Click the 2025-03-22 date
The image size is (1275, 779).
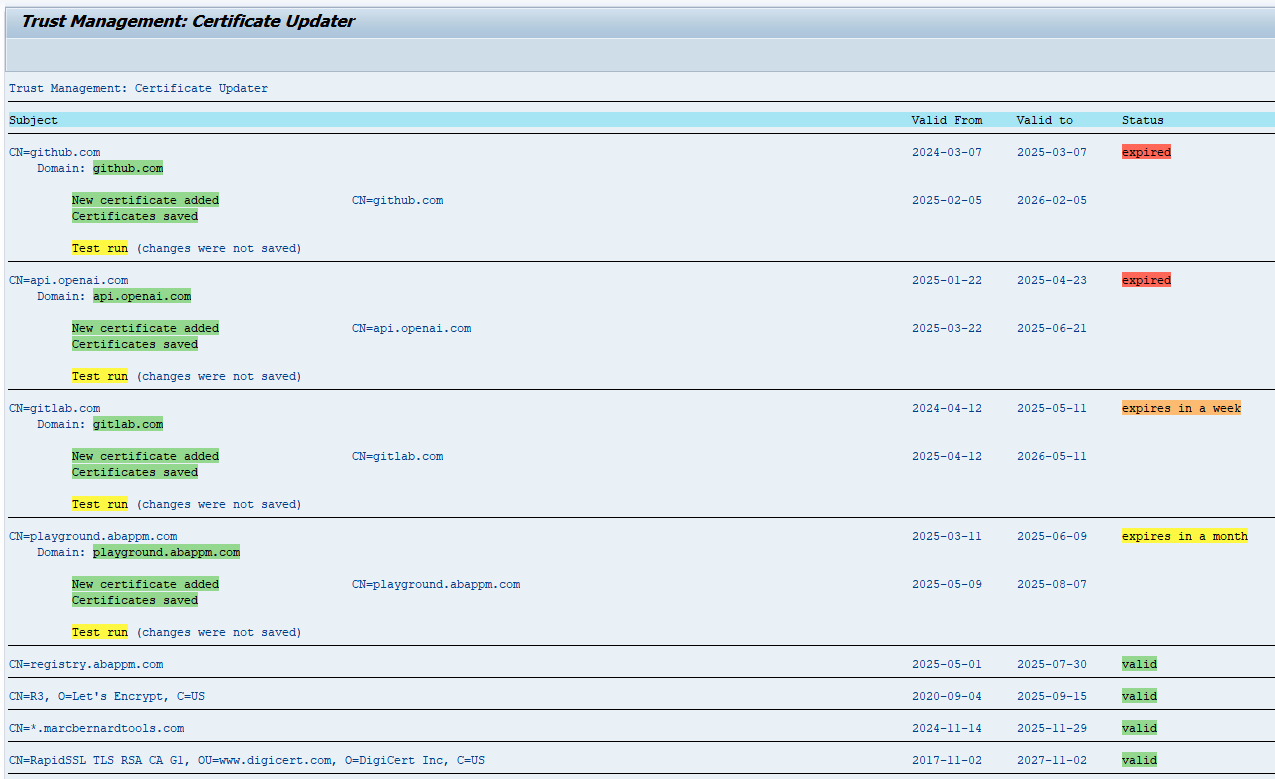947,328
